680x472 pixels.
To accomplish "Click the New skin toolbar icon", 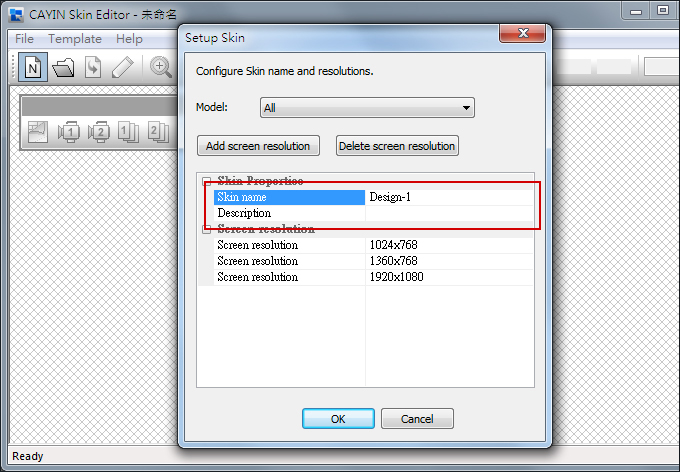I will coord(33,68).
